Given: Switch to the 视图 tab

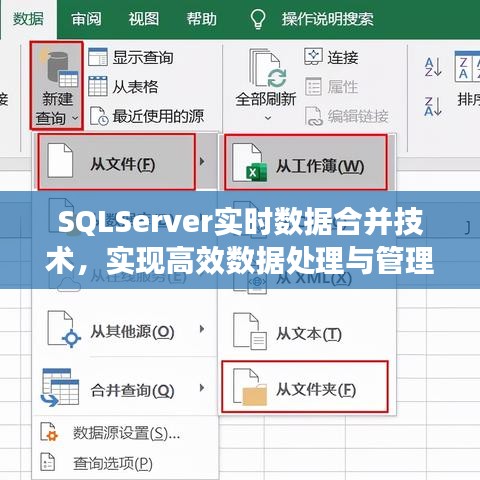Looking at the screenshot, I should 144,19.
